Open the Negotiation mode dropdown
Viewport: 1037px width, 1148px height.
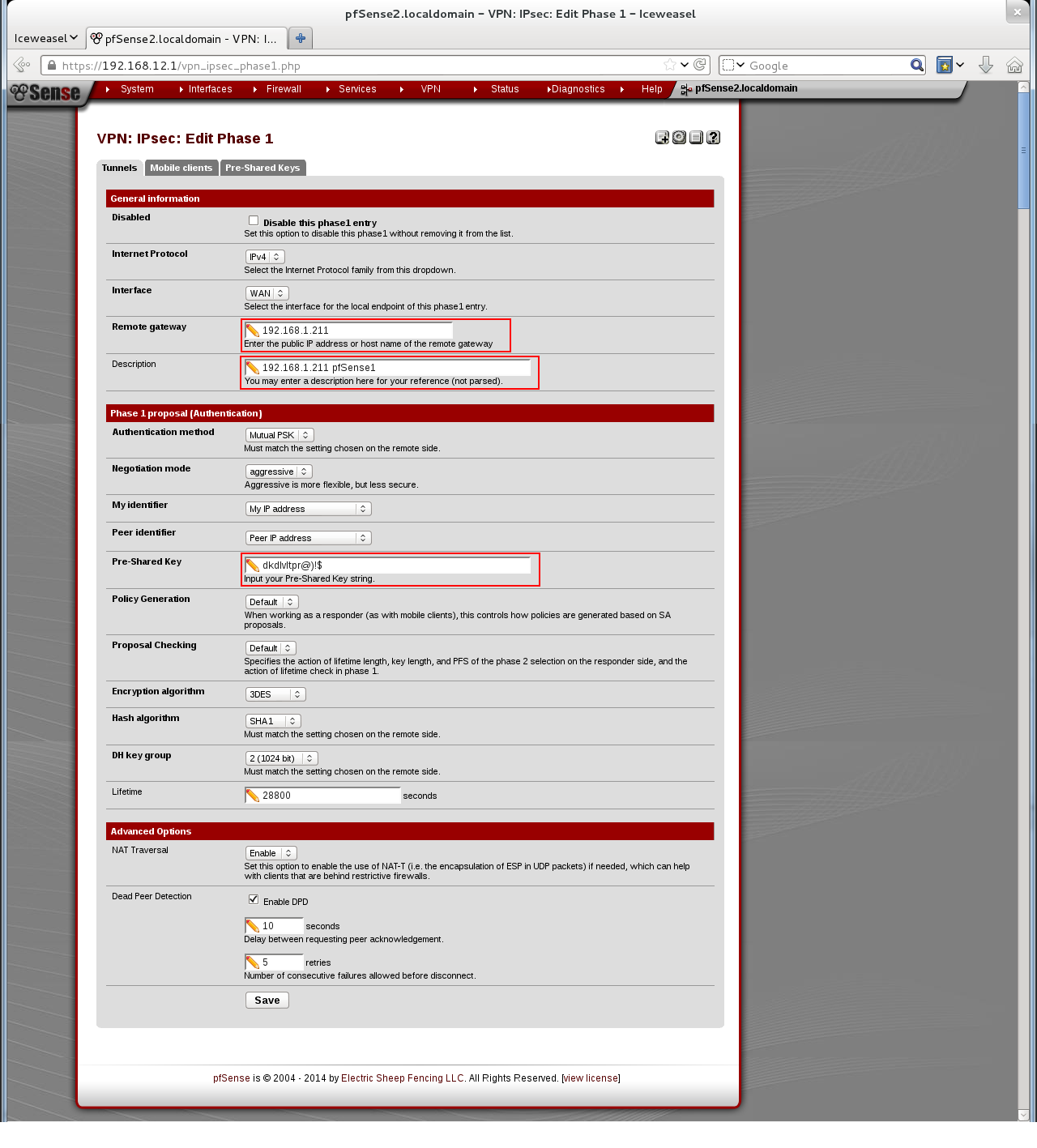click(279, 472)
